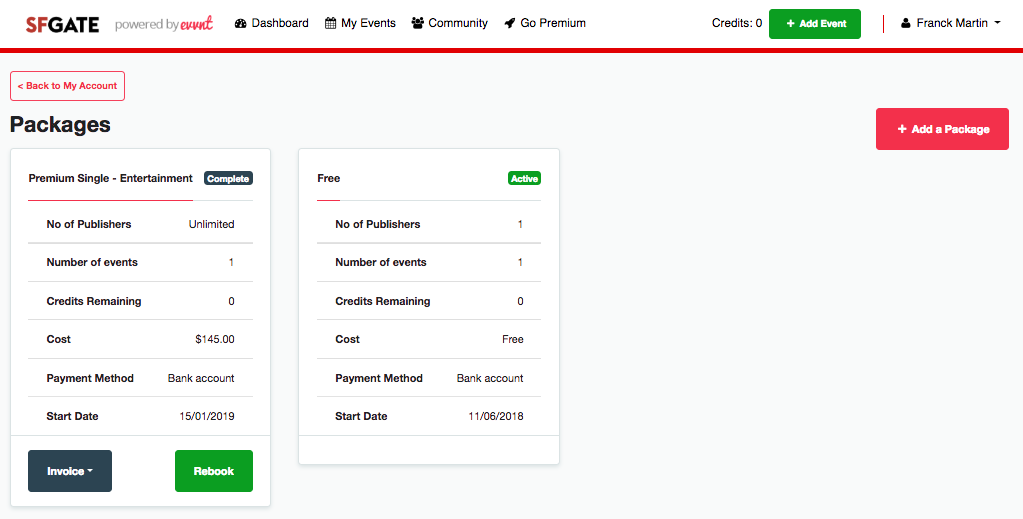
Task: Click the 15/01/2019 start date
Action: 207,416
